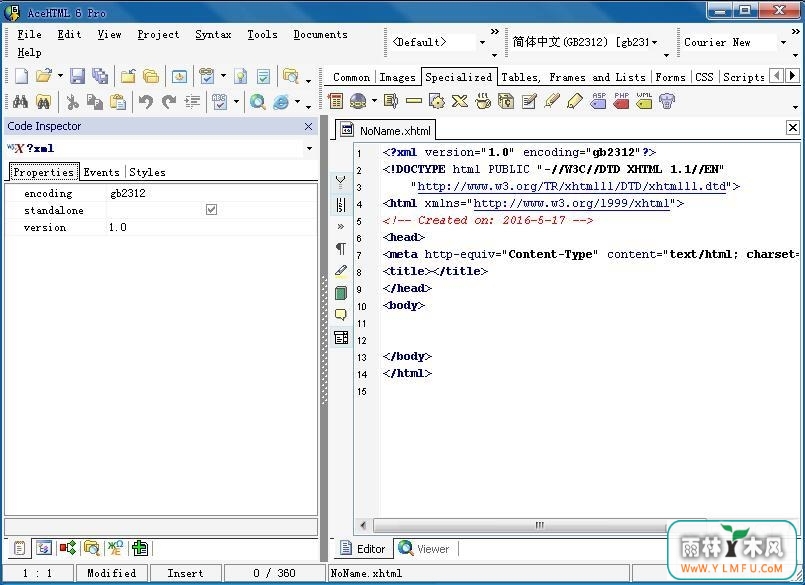Click the horizontal rule icon on Specialized toolbar
The width and height of the screenshot is (805, 585).
click(414, 101)
